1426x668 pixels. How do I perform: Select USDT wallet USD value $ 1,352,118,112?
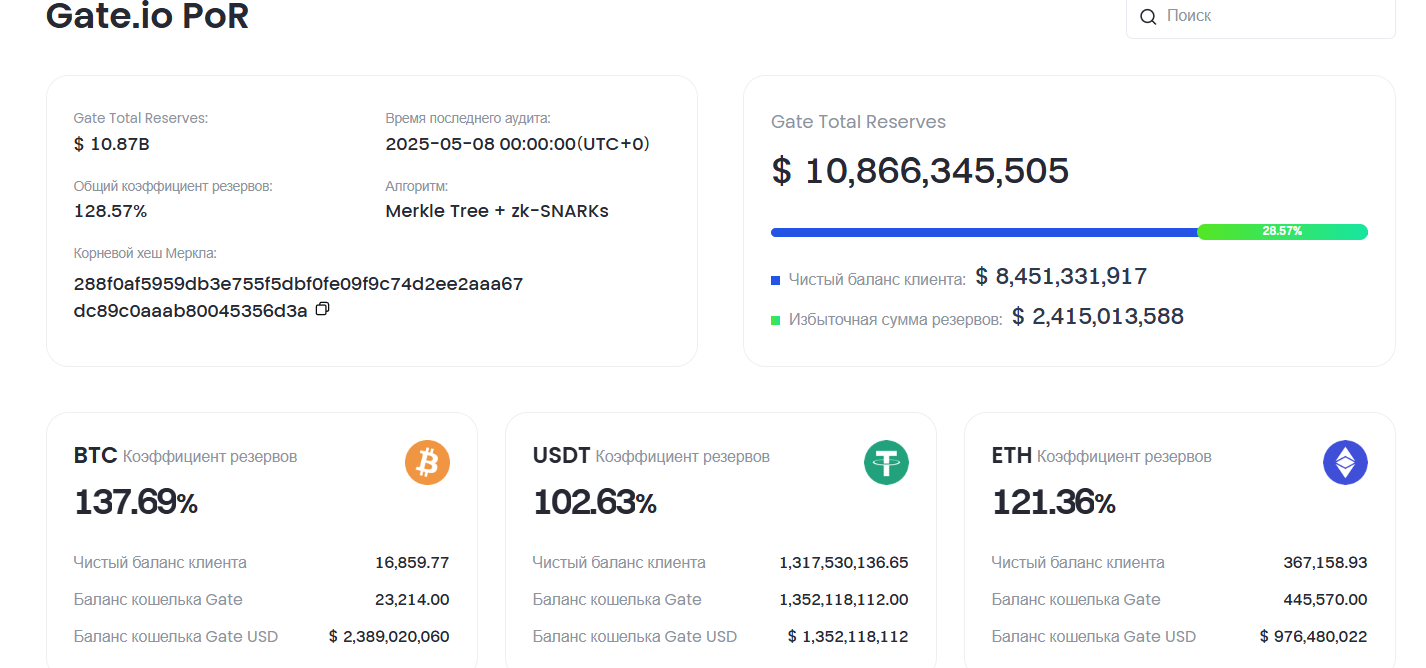(848, 637)
